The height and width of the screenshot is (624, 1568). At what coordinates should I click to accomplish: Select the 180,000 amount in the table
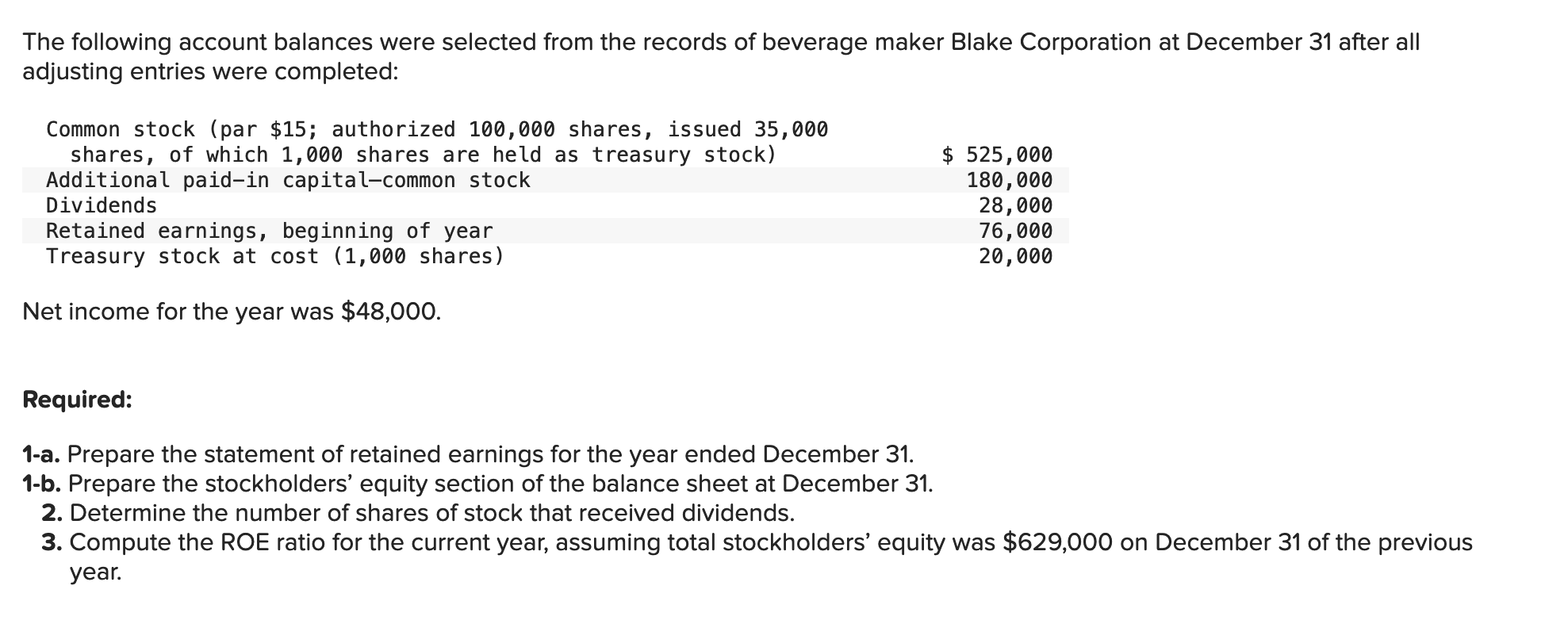[1010, 180]
